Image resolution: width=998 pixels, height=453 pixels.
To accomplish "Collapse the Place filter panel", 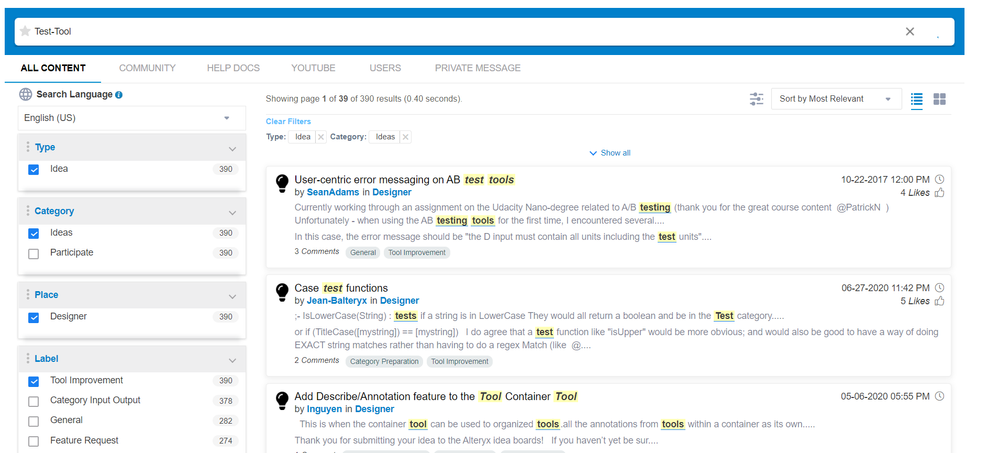I will coord(232,296).
